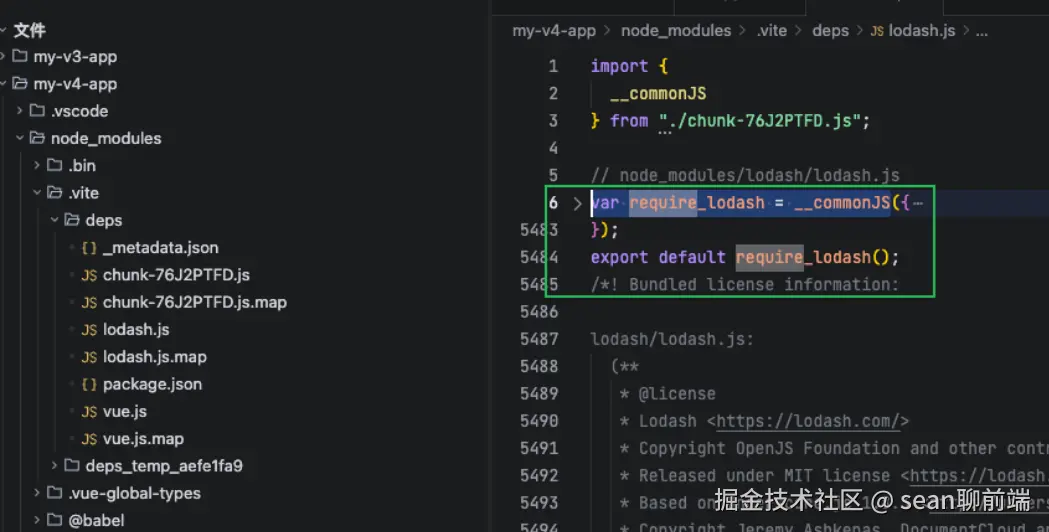Open package.json in deps folder

(152, 384)
